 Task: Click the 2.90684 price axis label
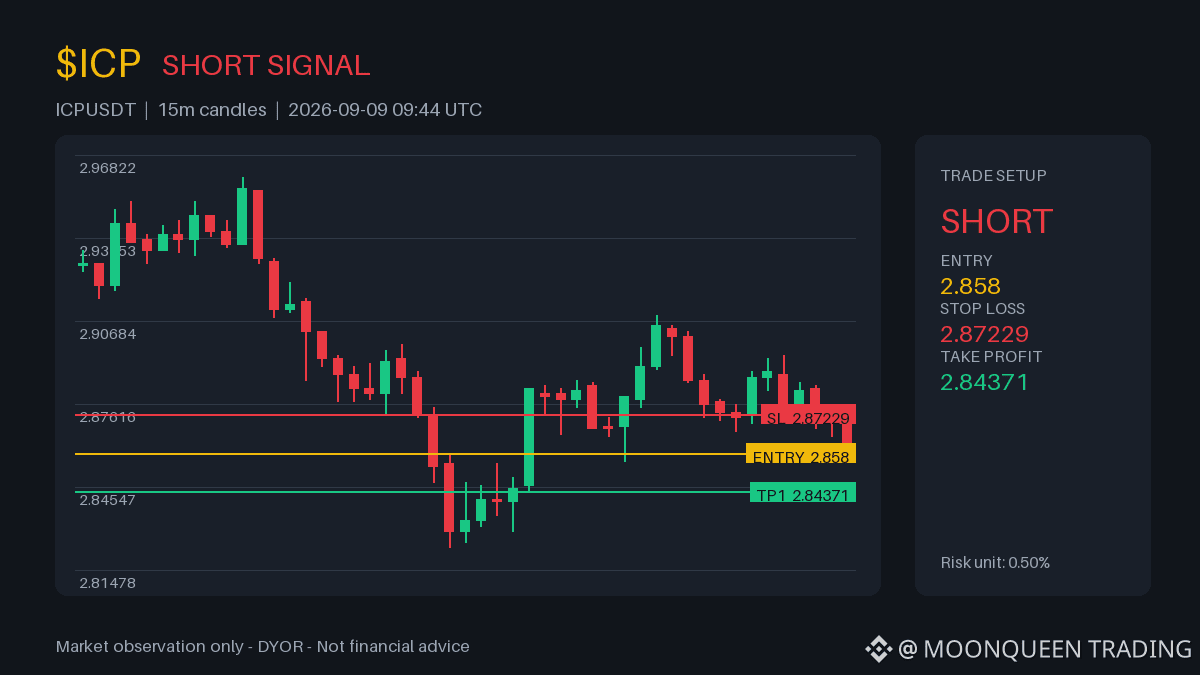pyautogui.click(x=108, y=334)
